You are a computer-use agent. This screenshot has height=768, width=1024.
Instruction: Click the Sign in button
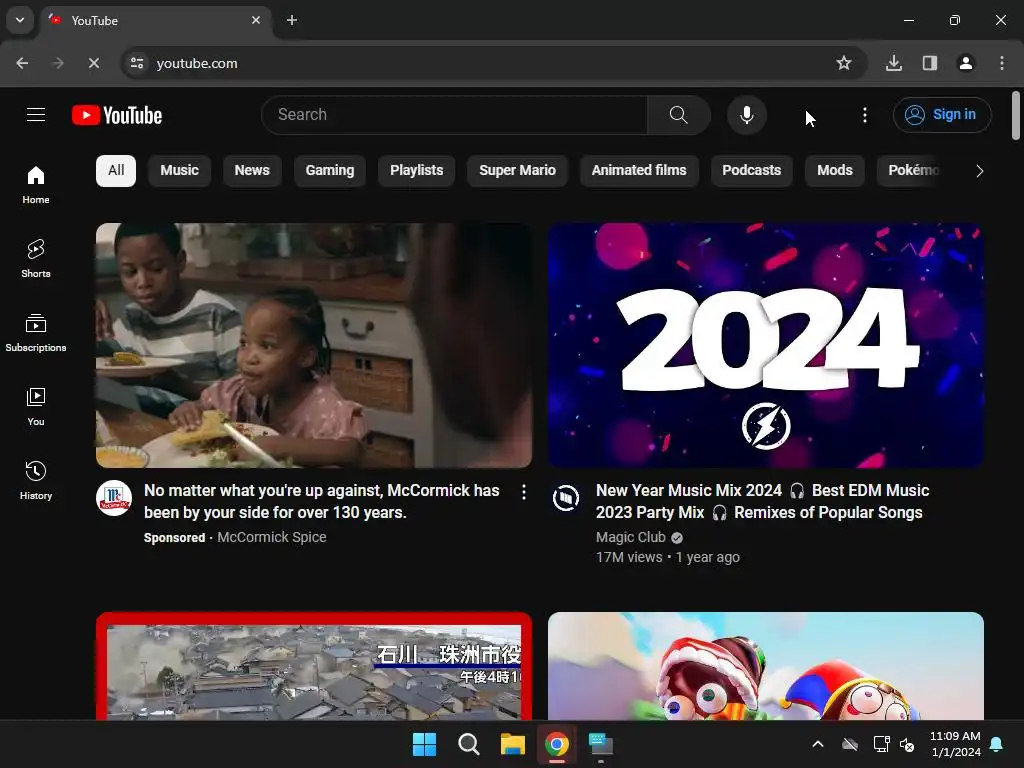coord(942,115)
